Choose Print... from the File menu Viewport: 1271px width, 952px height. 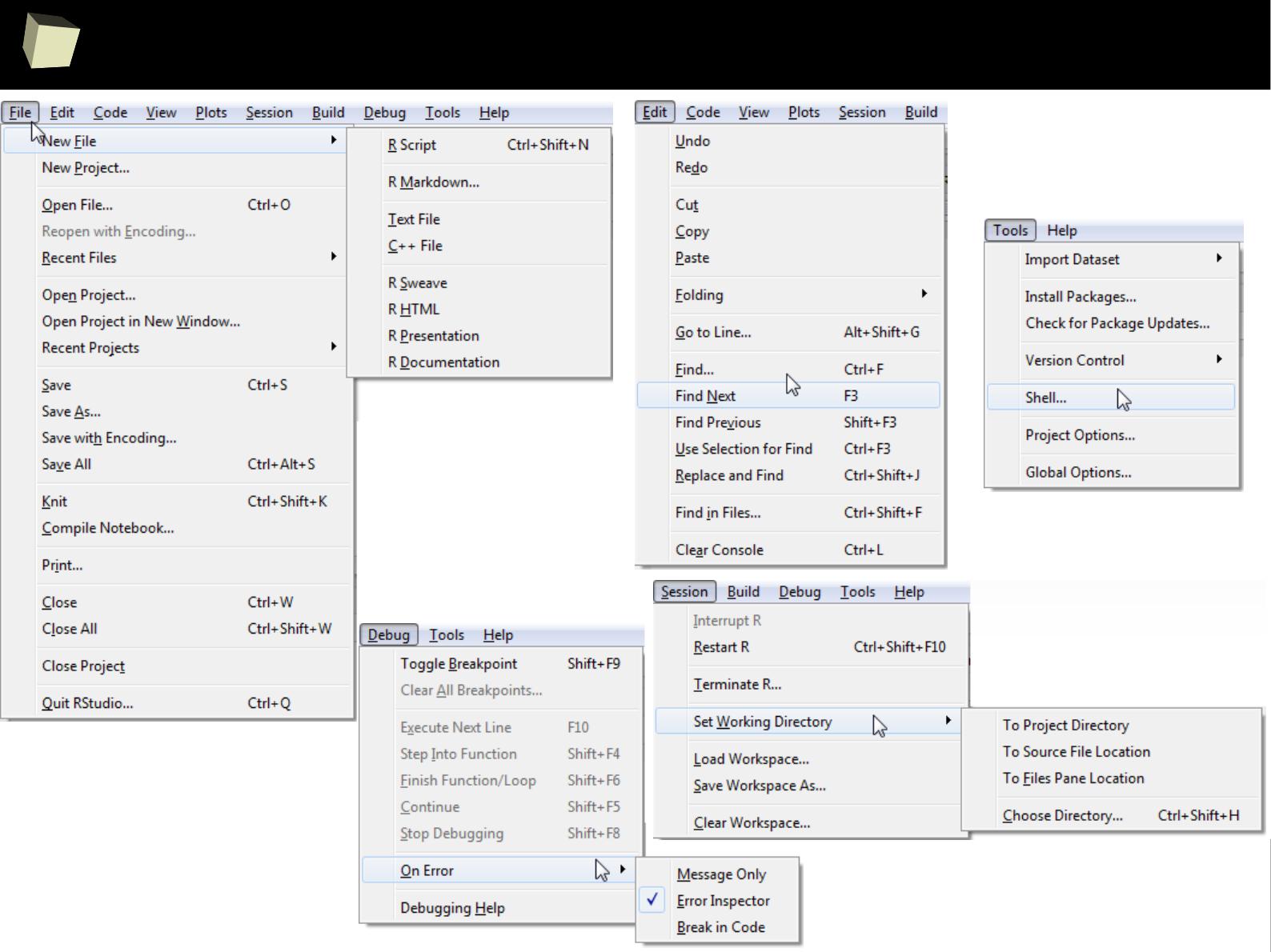tap(62, 566)
